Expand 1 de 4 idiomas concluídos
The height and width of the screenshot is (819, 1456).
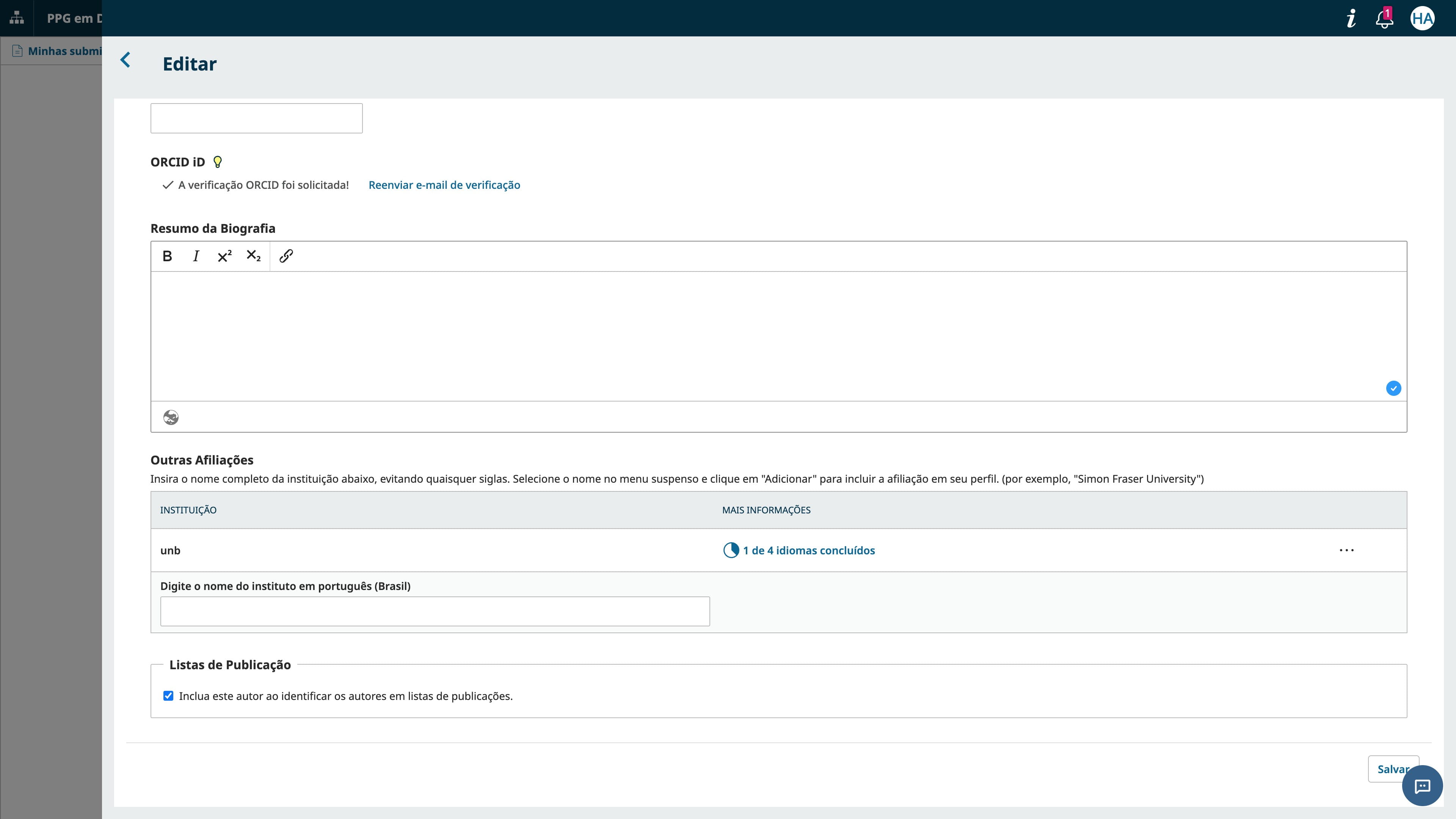808,551
